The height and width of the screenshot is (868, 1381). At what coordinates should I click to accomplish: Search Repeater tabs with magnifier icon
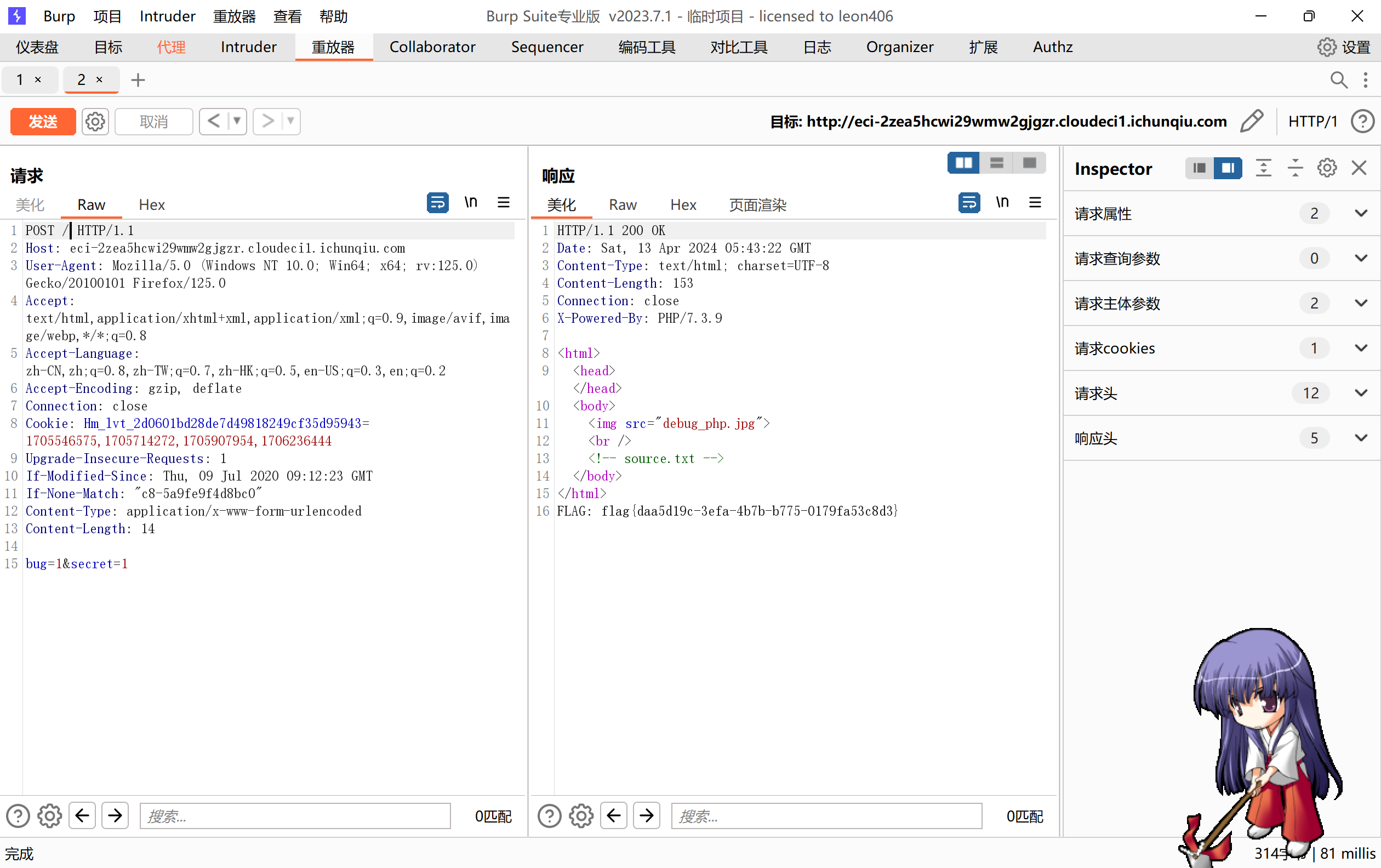coord(1339,79)
